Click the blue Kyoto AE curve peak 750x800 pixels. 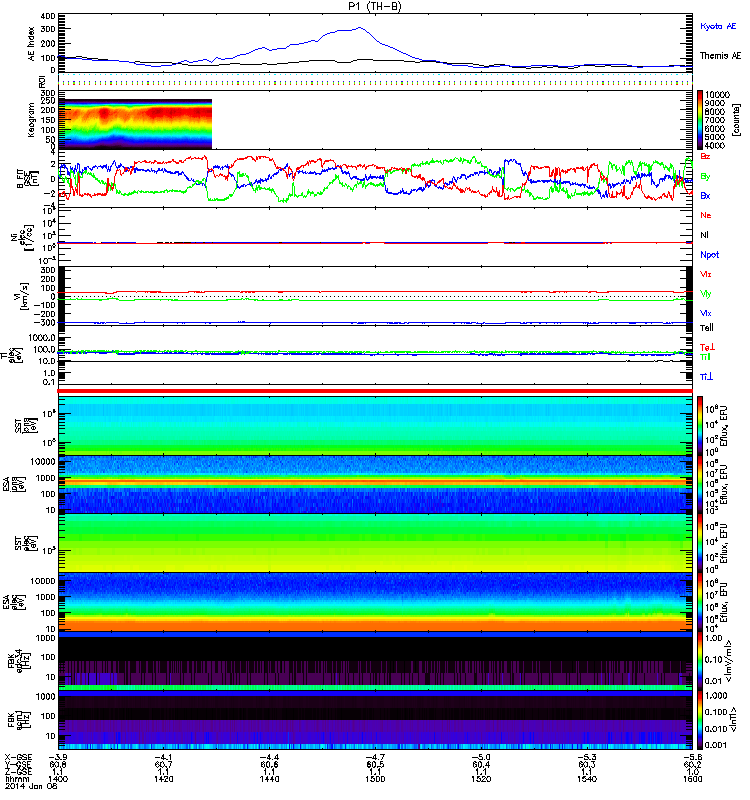click(359, 28)
